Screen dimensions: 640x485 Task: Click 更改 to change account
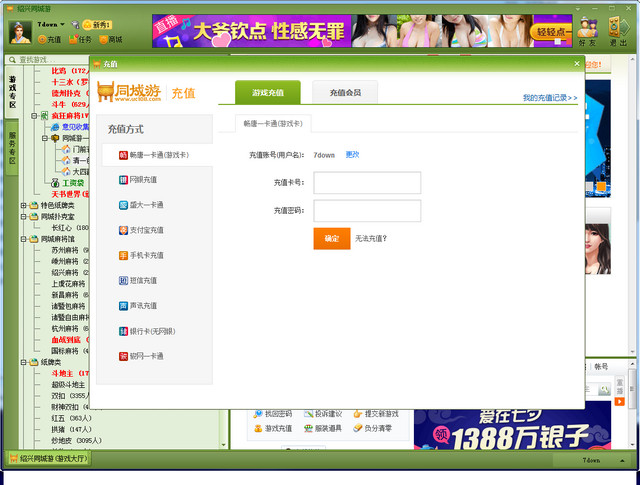pos(352,155)
